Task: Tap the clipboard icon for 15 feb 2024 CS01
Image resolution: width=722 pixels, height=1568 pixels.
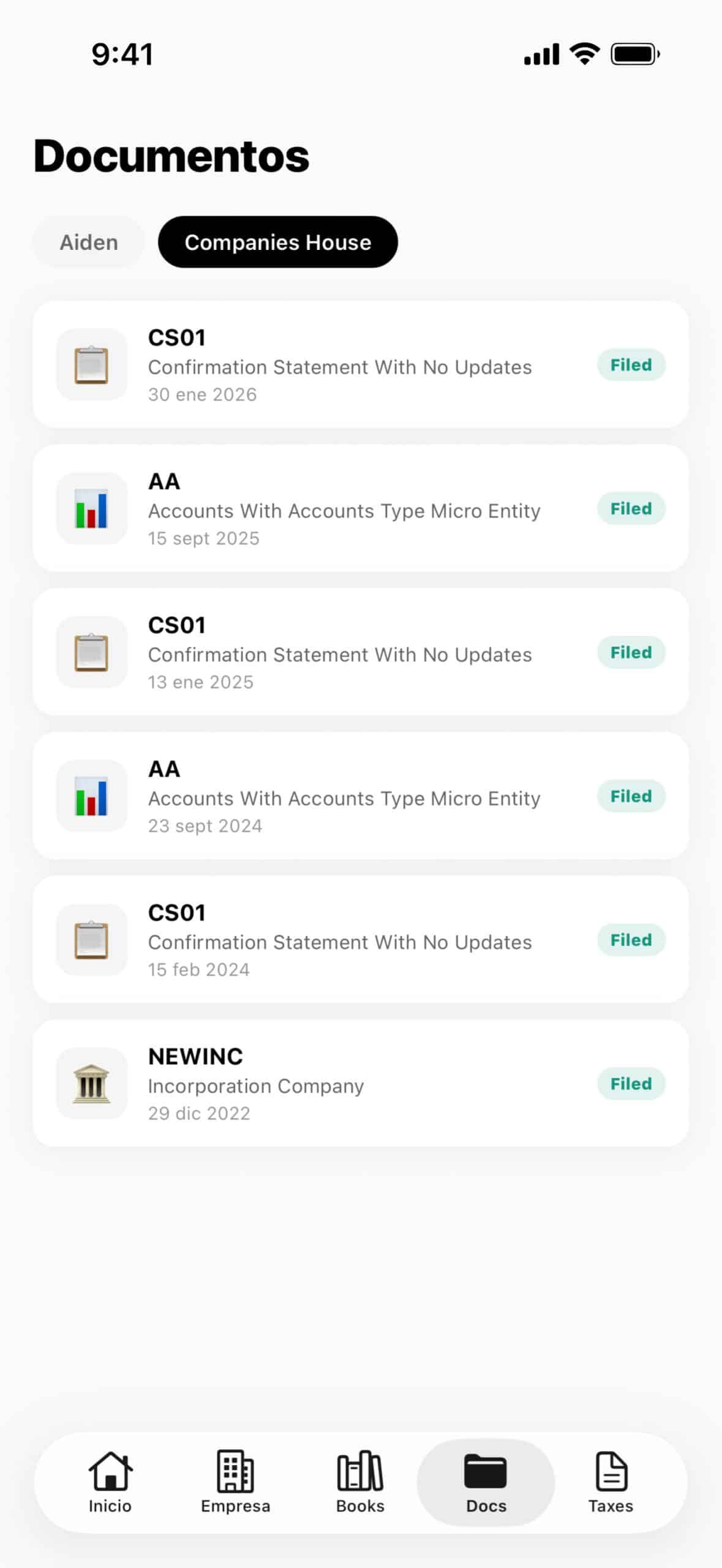Action: [92, 940]
